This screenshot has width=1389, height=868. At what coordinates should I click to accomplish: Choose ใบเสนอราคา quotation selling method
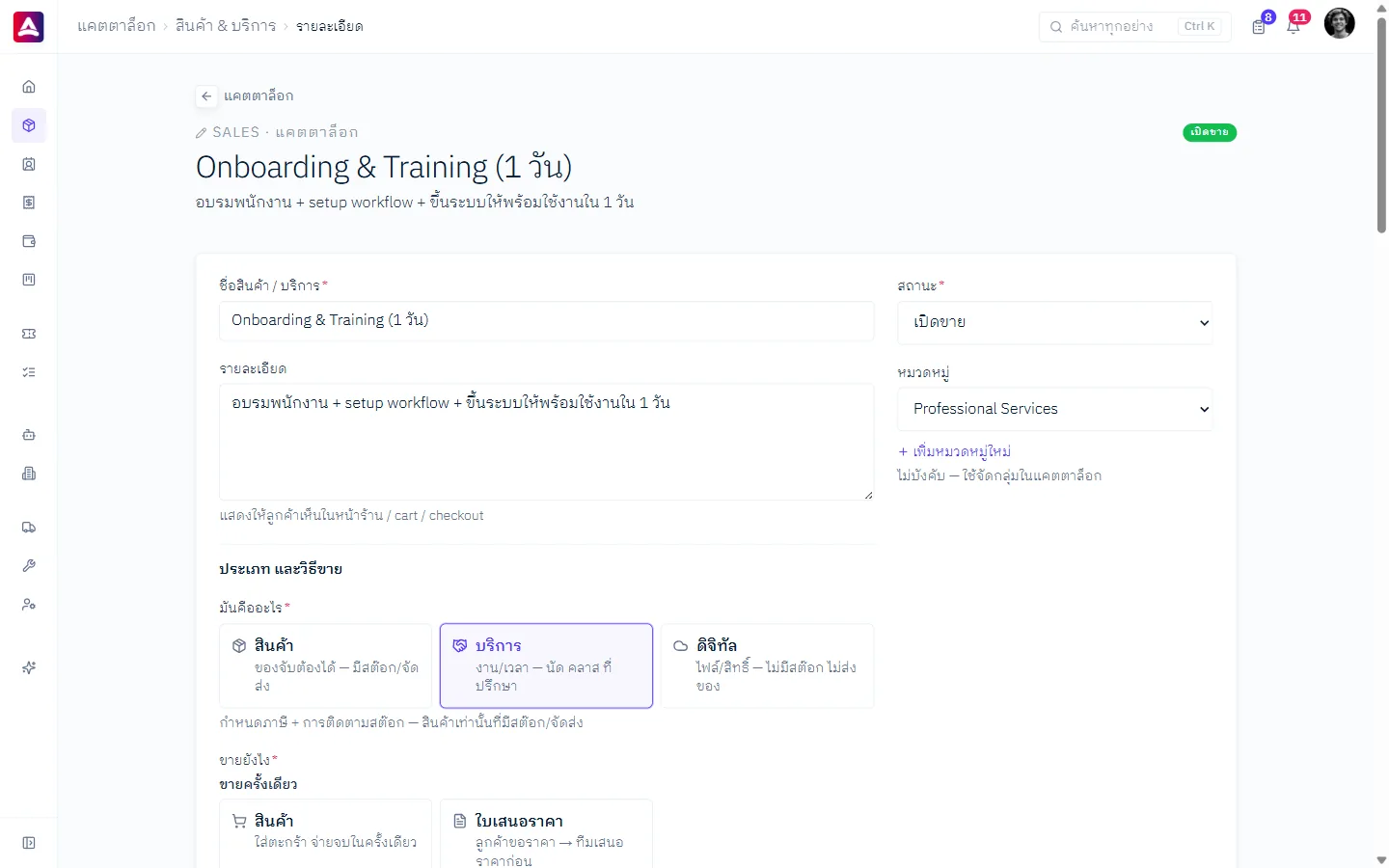546,834
